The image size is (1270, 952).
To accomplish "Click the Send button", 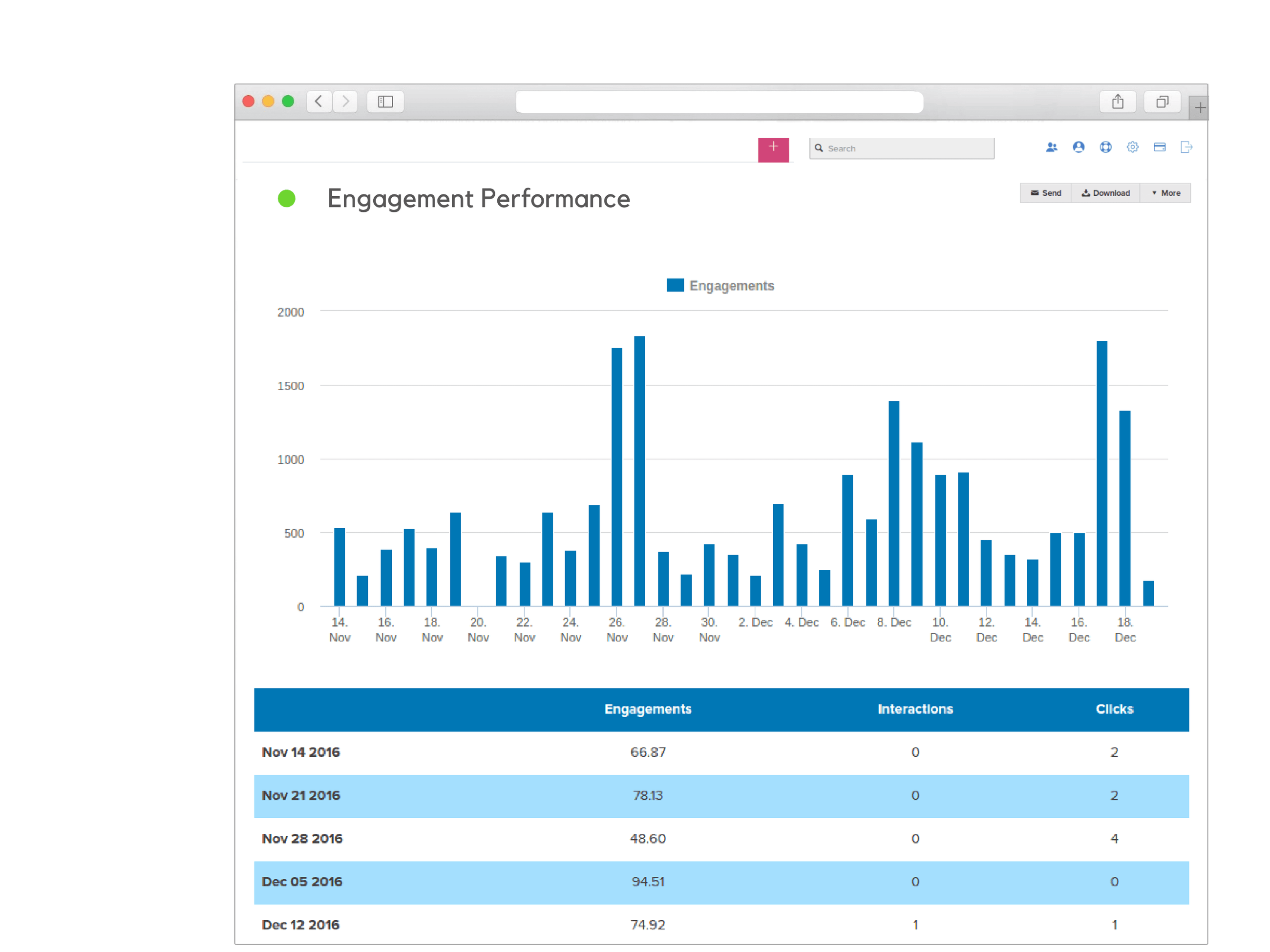I will pyautogui.click(x=1045, y=193).
